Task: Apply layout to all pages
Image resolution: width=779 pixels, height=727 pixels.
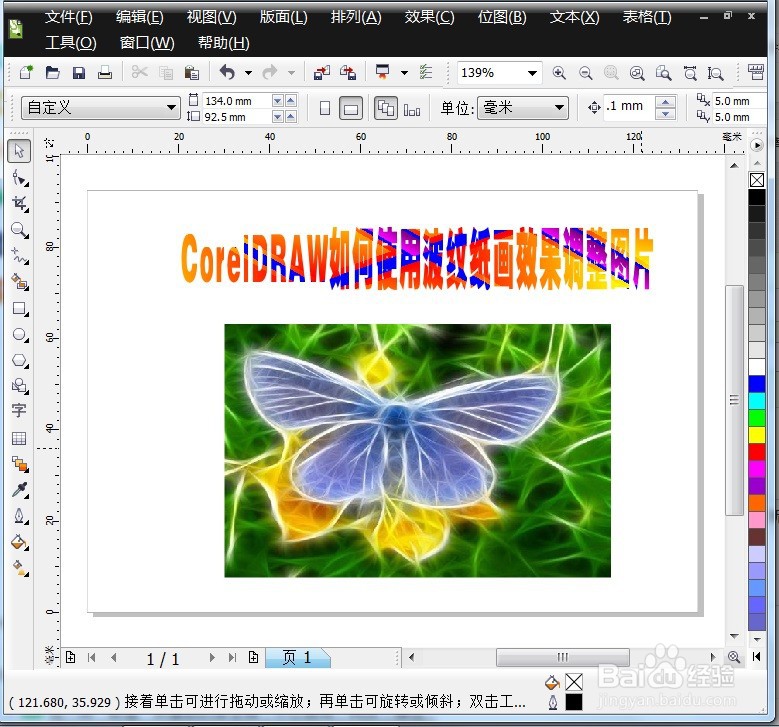Action: [x=386, y=108]
